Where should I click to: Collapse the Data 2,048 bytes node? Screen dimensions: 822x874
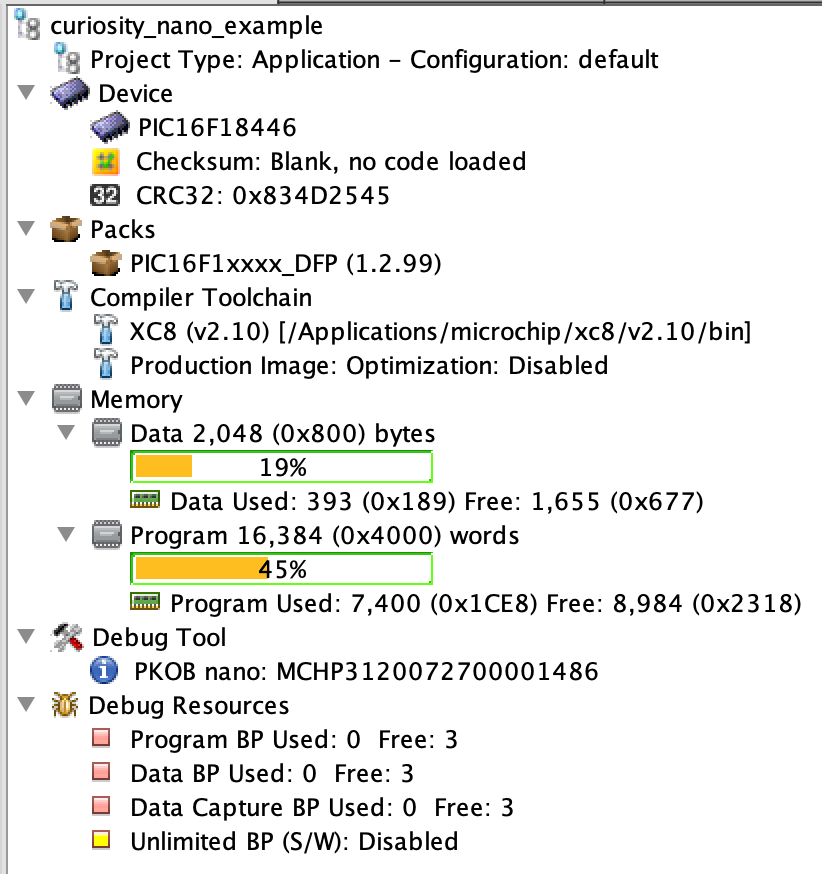coord(65,433)
